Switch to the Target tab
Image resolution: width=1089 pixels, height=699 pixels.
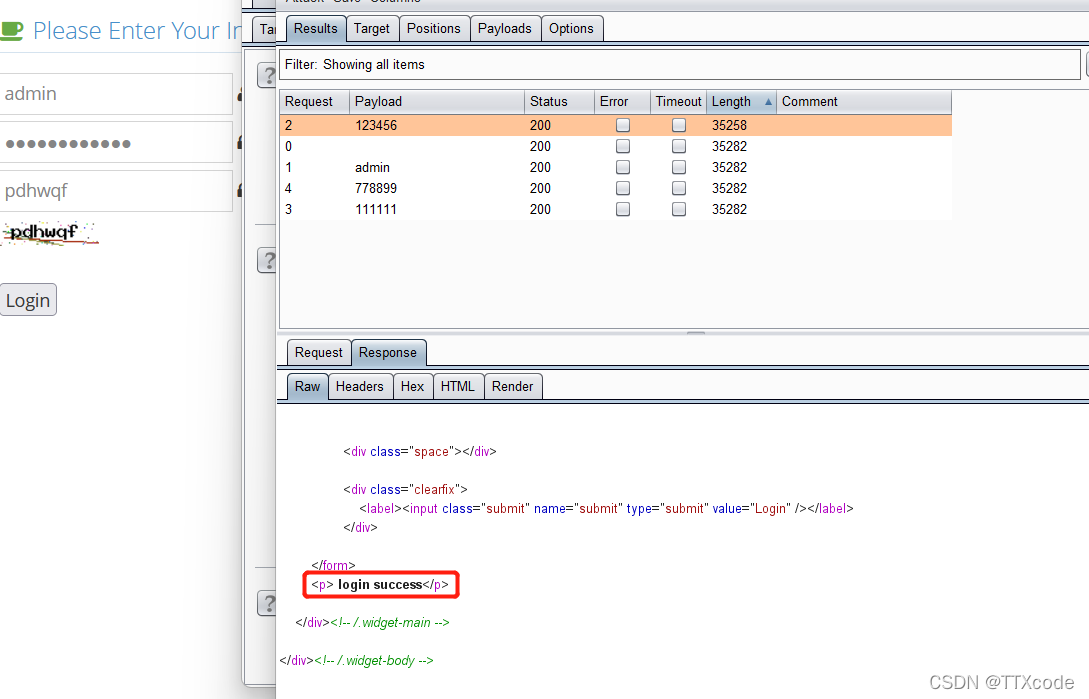point(372,28)
